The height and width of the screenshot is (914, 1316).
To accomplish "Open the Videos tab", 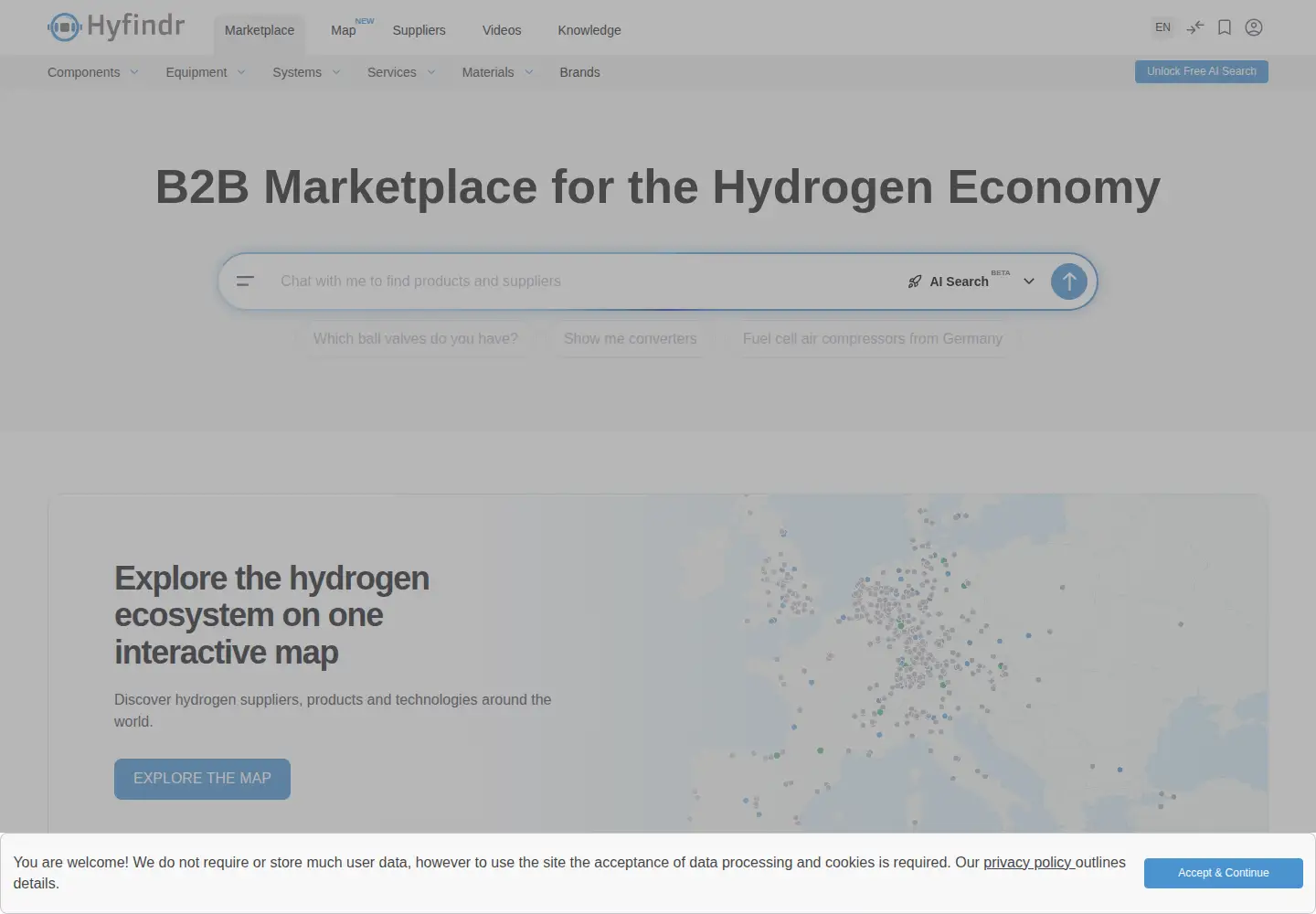I will click(x=502, y=30).
